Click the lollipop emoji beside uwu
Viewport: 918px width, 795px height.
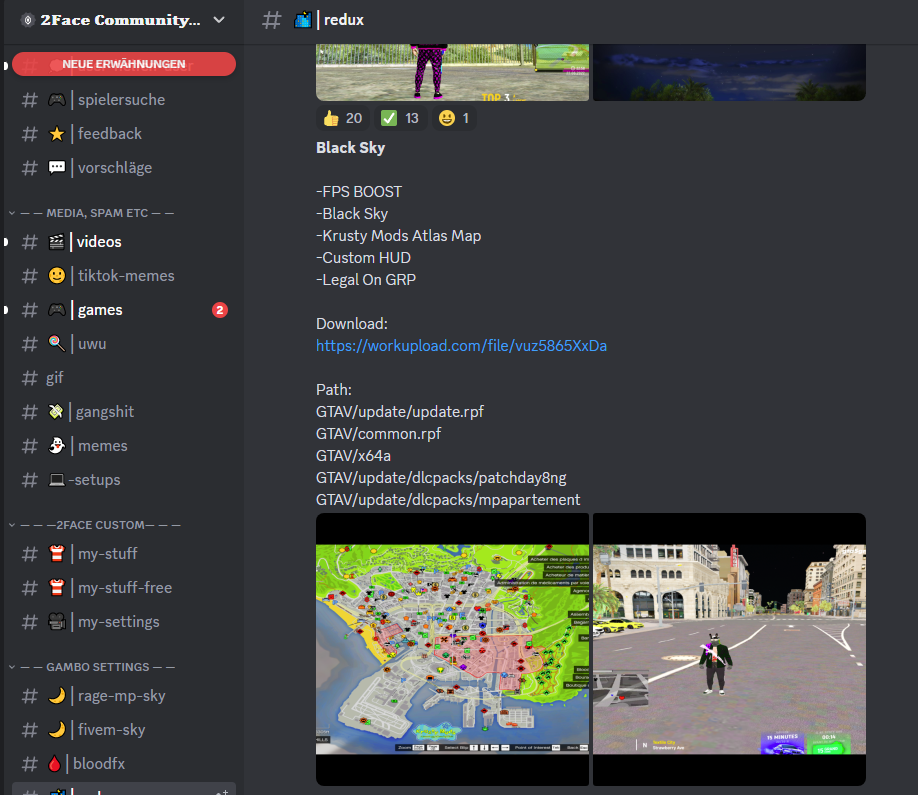57,344
